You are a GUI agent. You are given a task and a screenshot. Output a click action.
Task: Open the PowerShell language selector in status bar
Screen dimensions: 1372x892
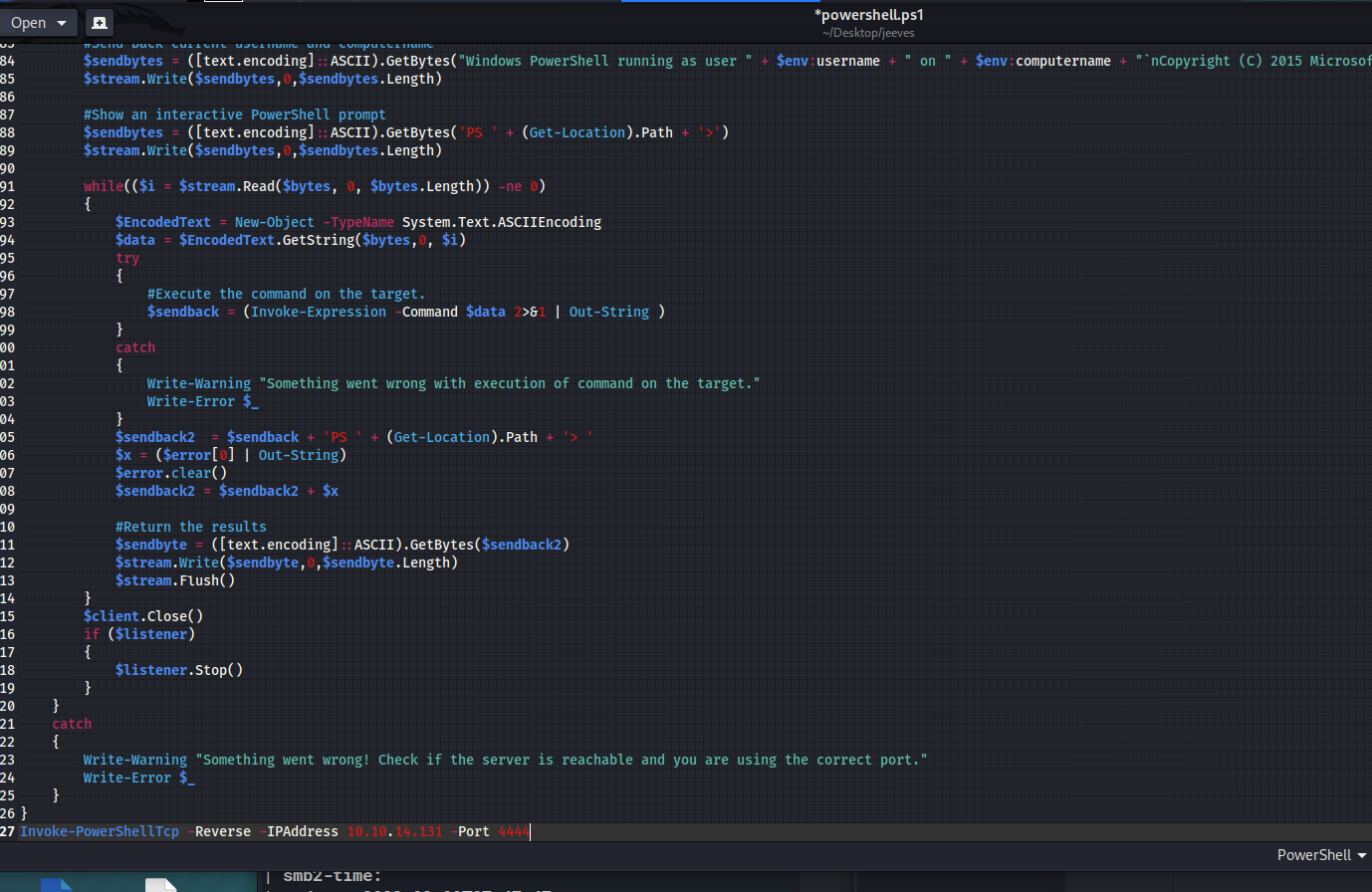[1321, 855]
